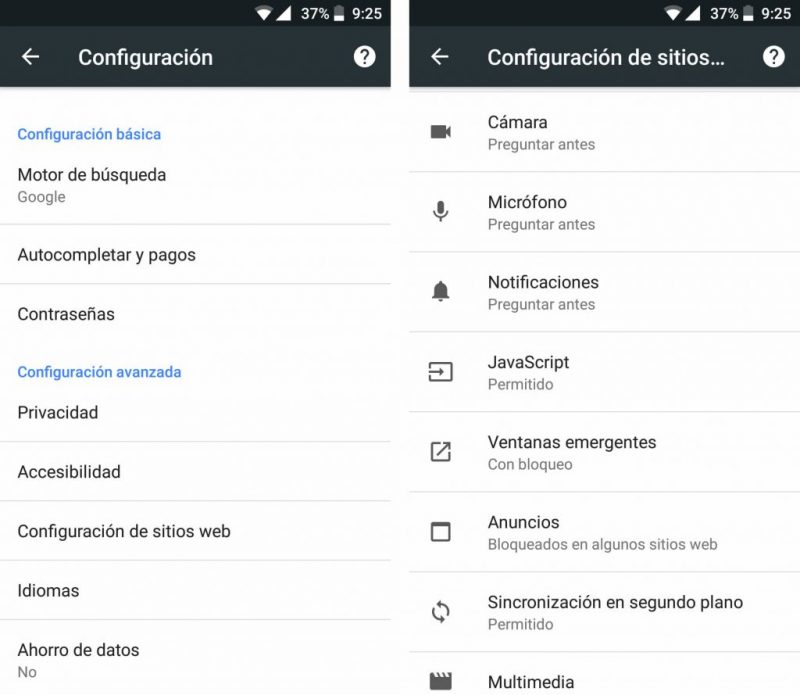800x695 pixels.
Task: Go back from Configuración de sitios screen
Action: tap(440, 57)
